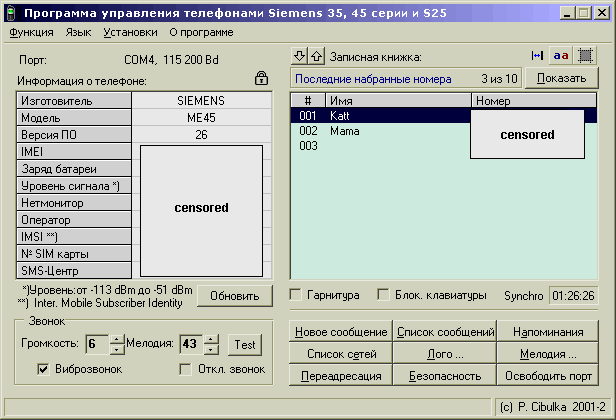The image size is (616, 420).
Task: Open the О программе menu
Action: pos(201,32)
